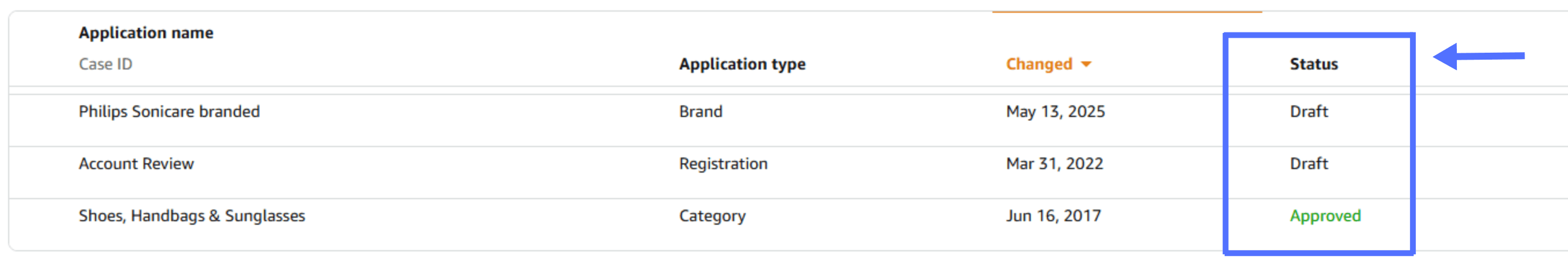Open Shoes, Handbags & Sunglasses application
This screenshot has width=1568, height=271.
(x=192, y=216)
